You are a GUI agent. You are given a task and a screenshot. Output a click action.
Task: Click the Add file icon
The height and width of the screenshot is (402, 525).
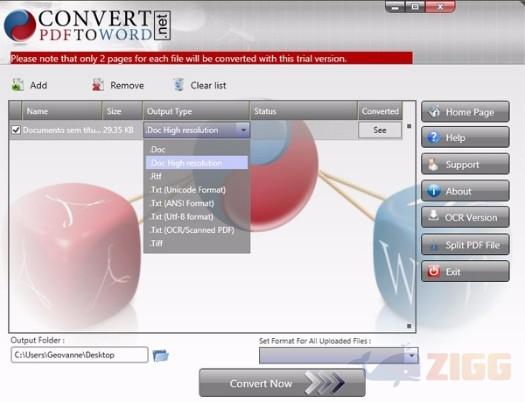pyautogui.click(x=18, y=85)
